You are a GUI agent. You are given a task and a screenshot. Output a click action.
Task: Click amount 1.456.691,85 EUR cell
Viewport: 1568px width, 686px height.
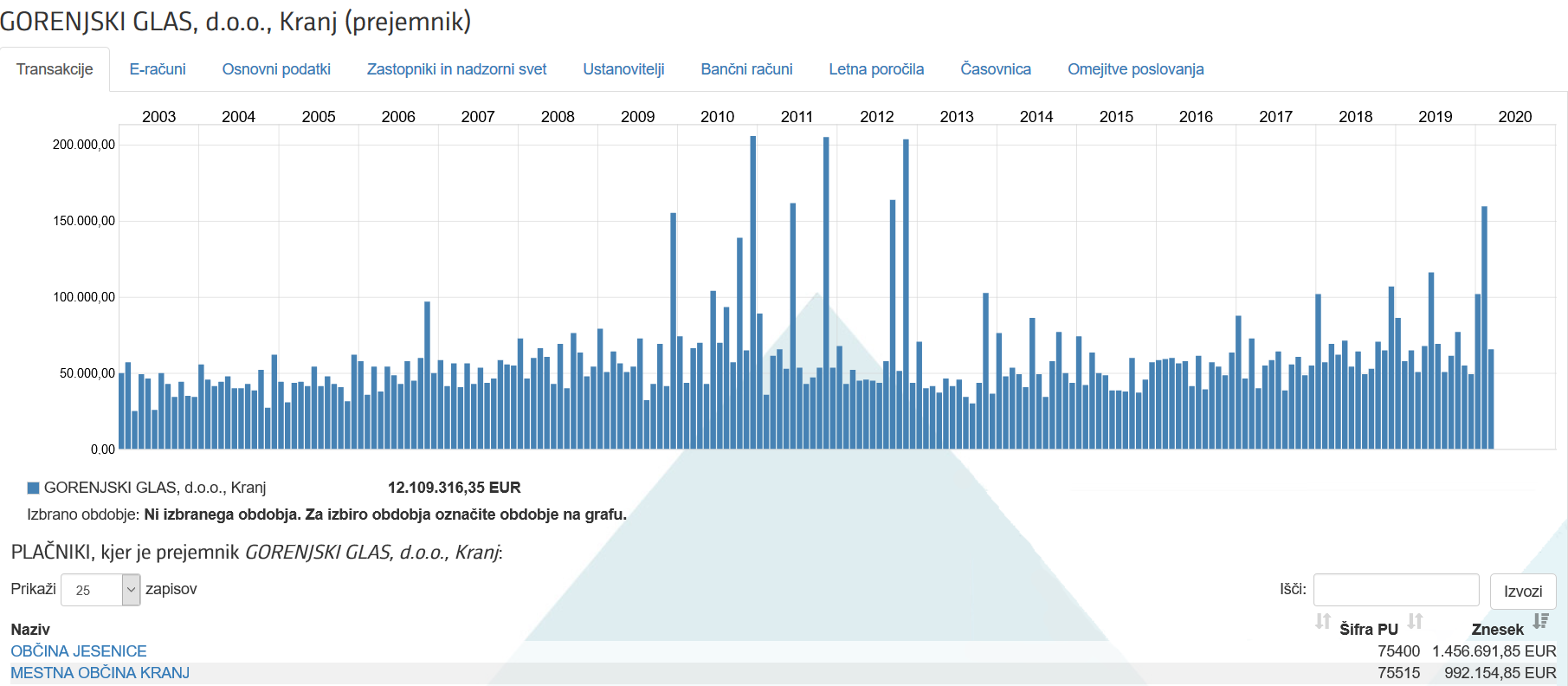click(1494, 651)
